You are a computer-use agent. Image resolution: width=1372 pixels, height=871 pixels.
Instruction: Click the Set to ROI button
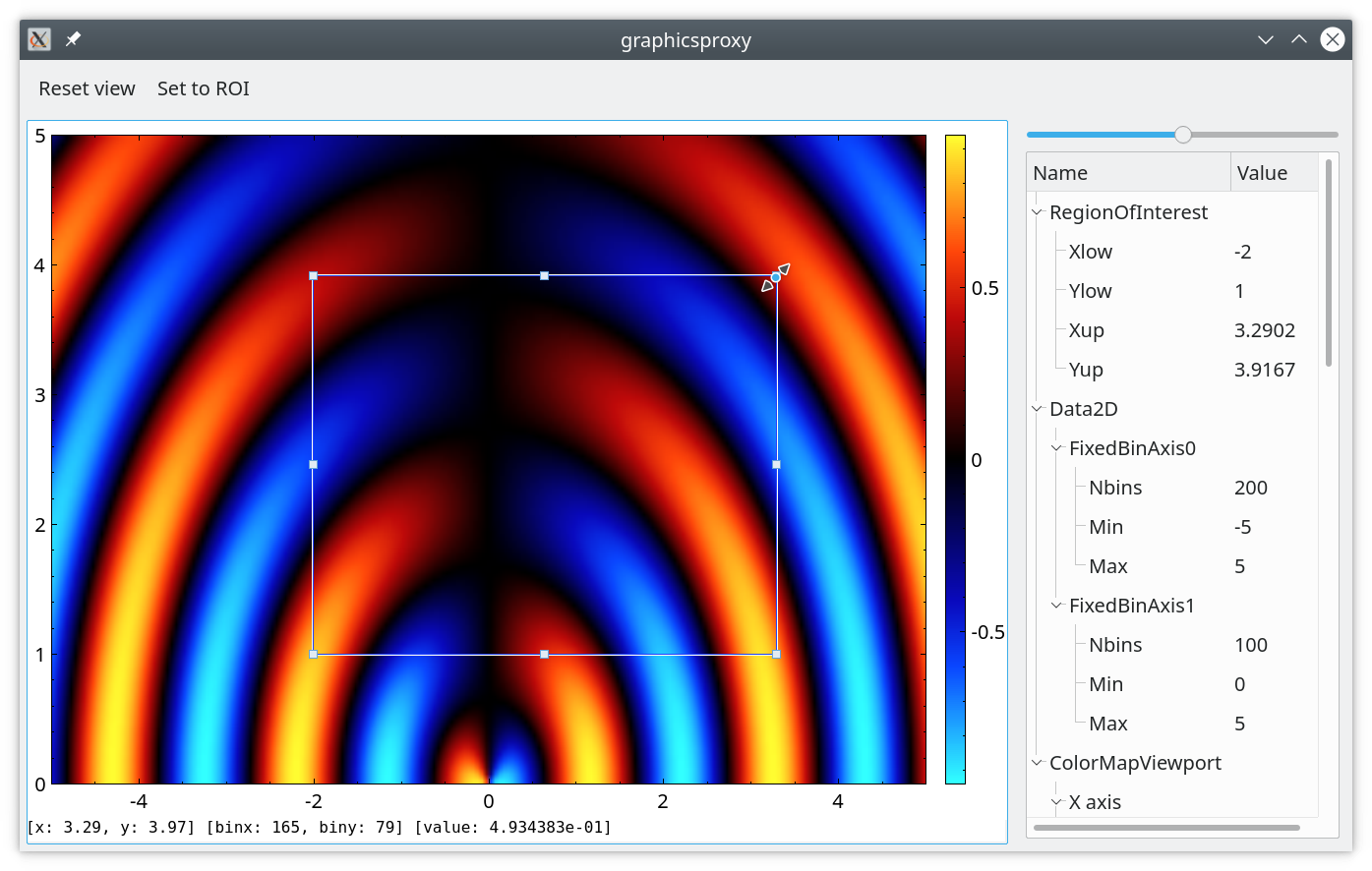tap(204, 88)
